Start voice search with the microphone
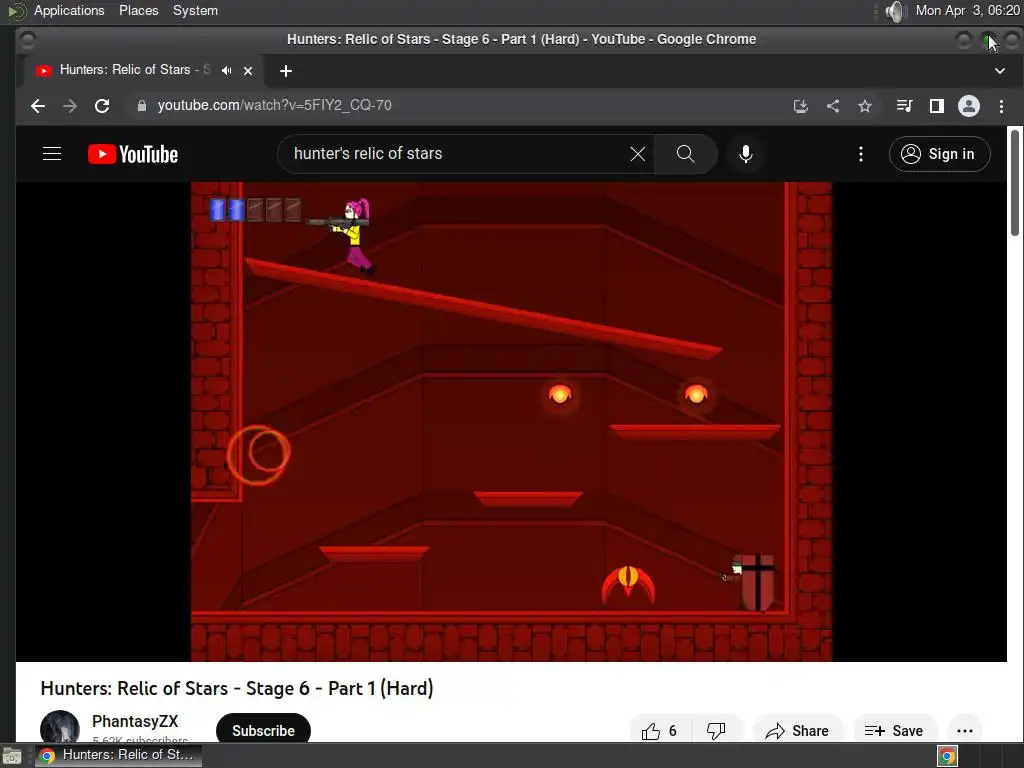 (746, 153)
